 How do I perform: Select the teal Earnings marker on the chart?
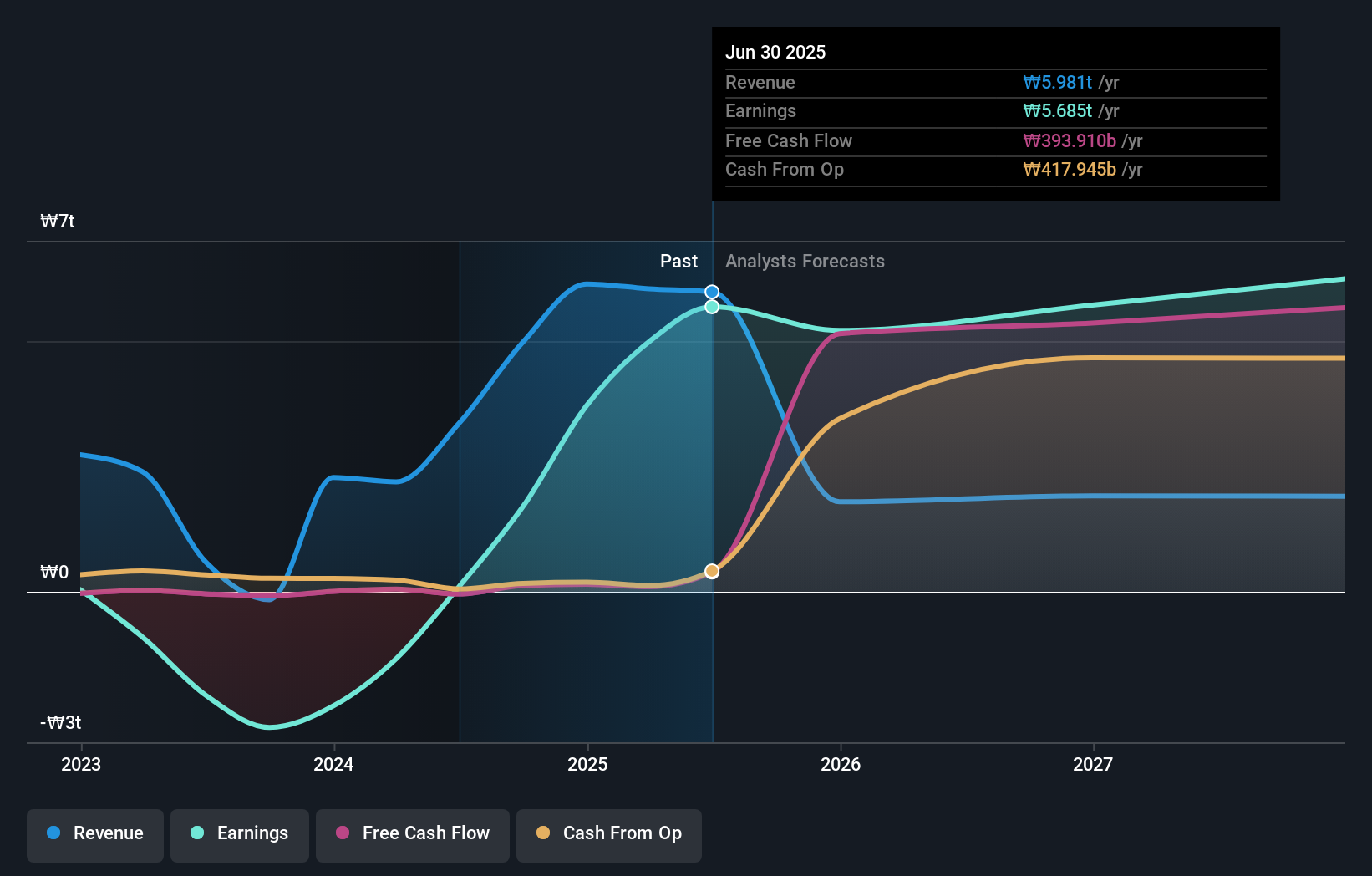pyautogui.click(x=711, y=307)
